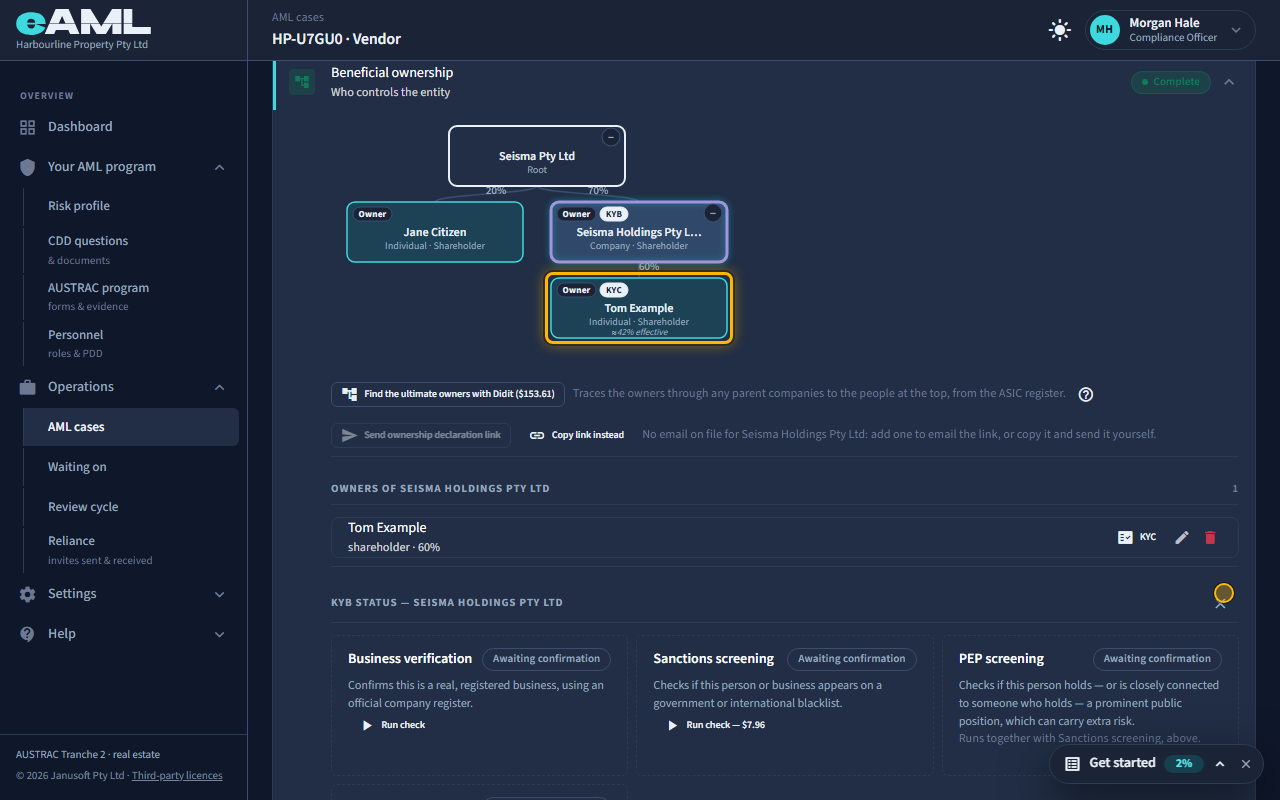Open Risk profile page
Image resolution: width=1280 pixels, height=800 pixels.
click(131, 206)
